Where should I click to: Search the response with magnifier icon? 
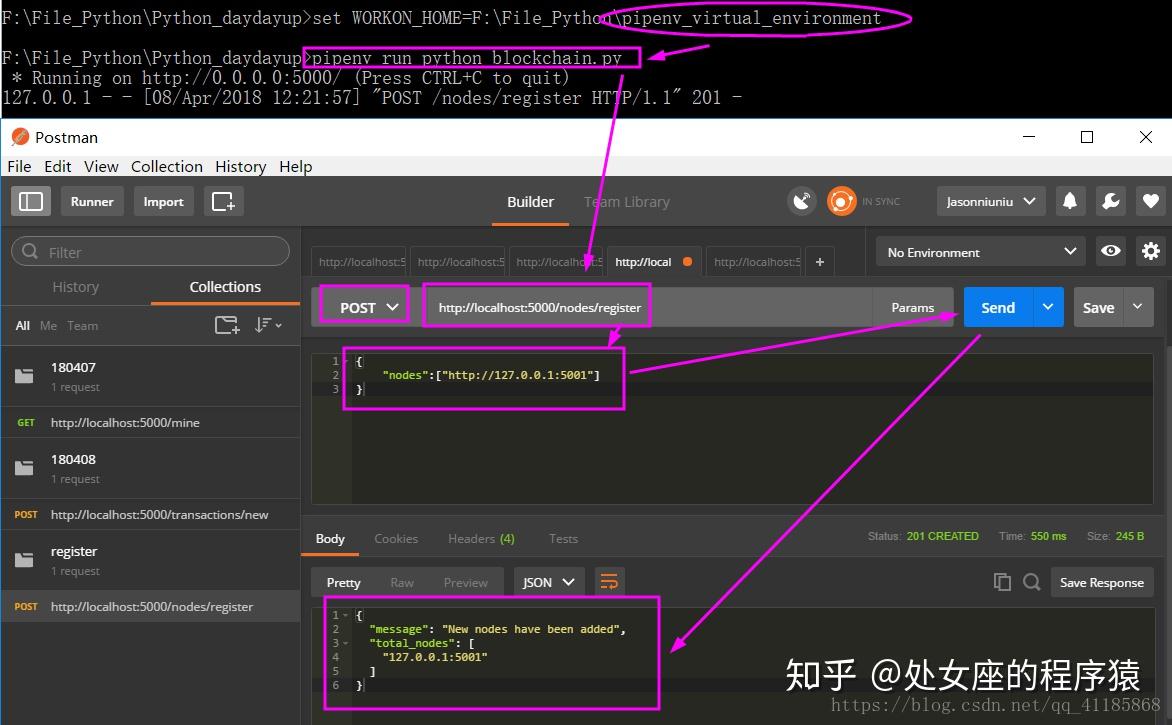[1031, 581]
